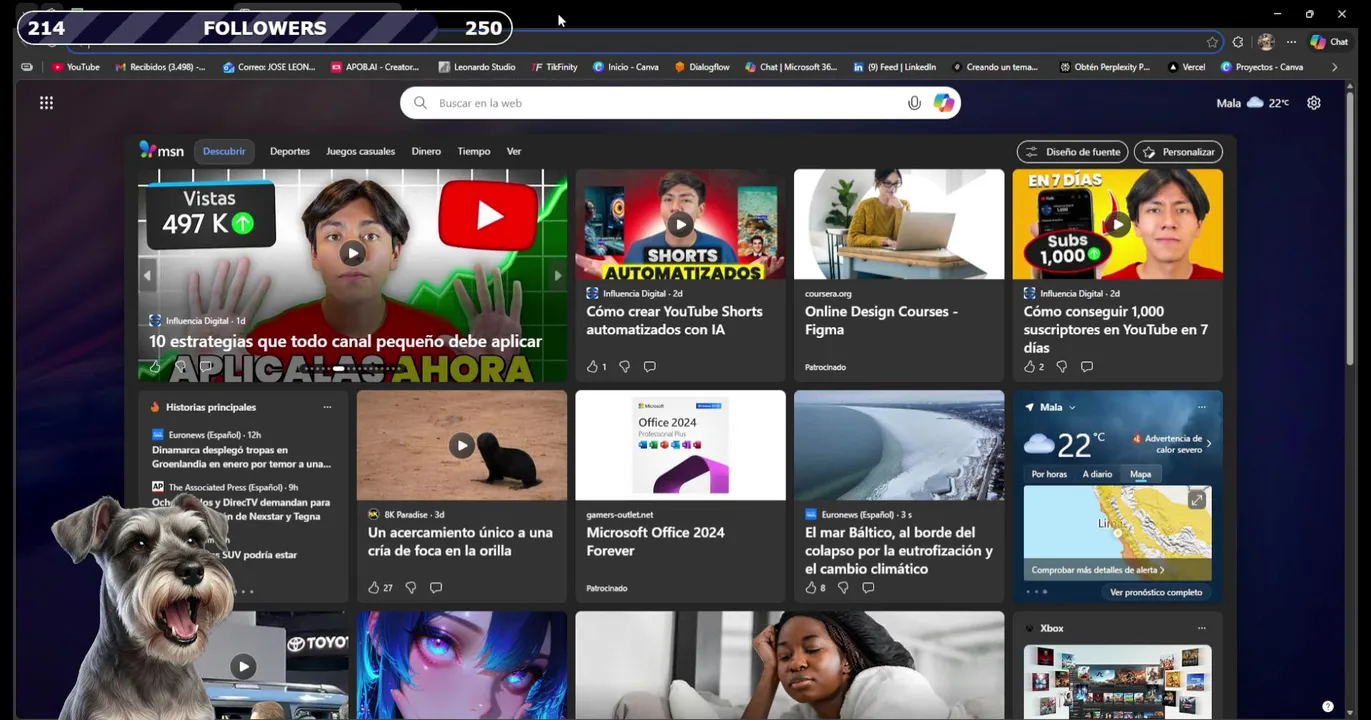Dislike the YouTube Shorts automatizados article
This screenshot has width=1371, height=720.
tap(624, 367)
